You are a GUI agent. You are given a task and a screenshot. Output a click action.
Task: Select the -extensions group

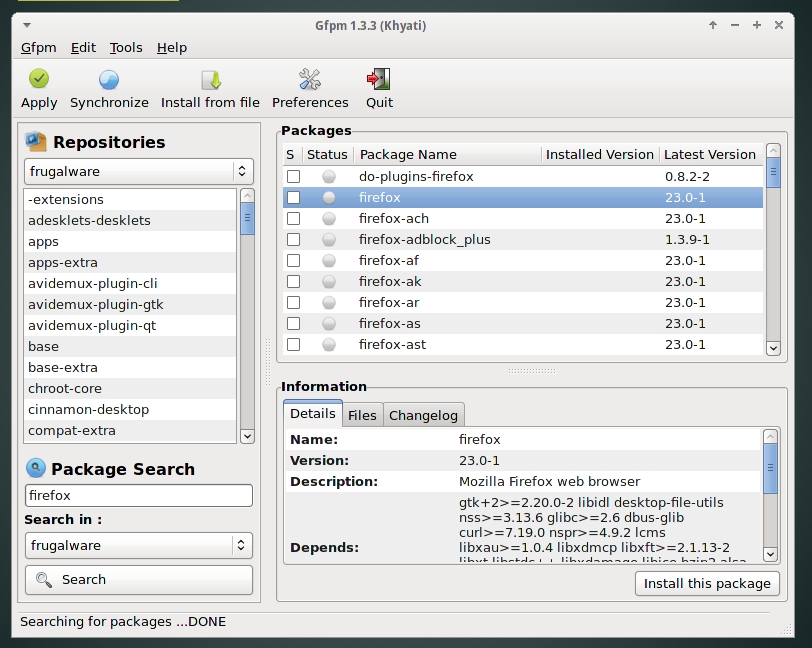tap(130, 199)
